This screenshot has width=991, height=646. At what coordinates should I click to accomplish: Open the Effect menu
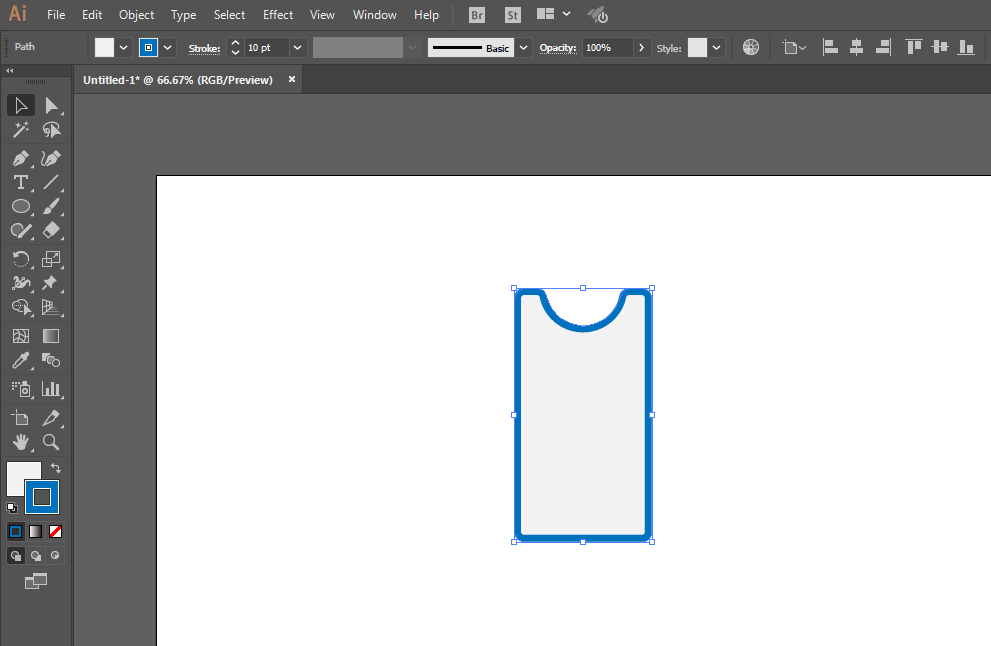coord(278,15)
